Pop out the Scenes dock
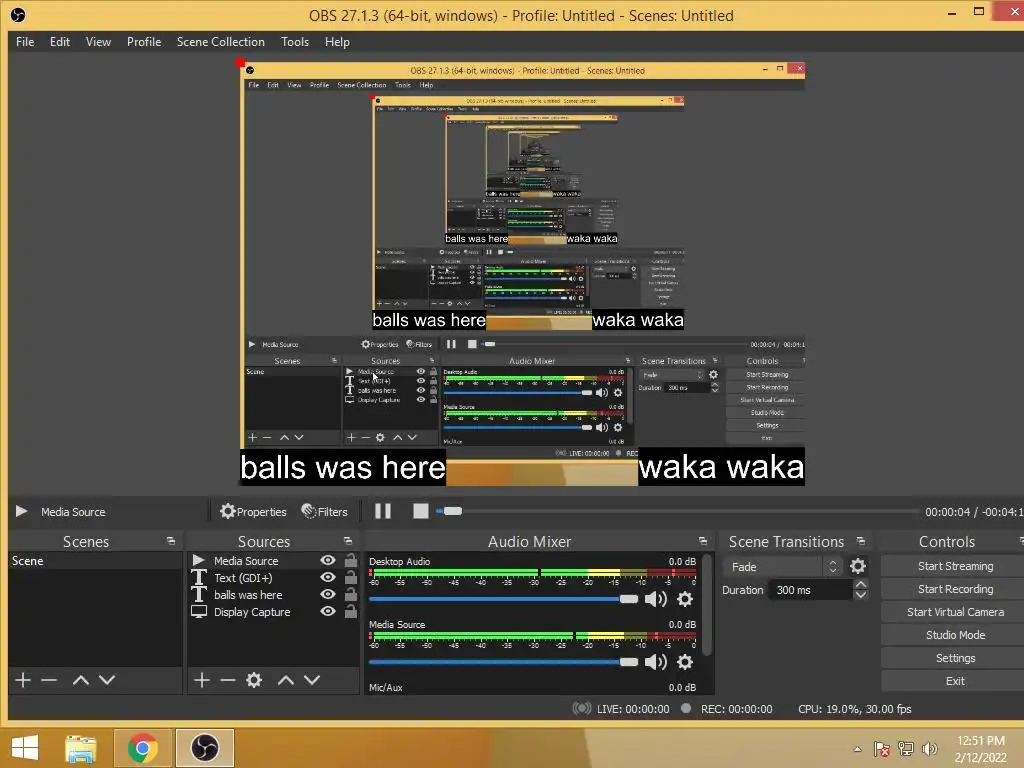The width and height of the screenshot is (1024, 768). point(171,541)
